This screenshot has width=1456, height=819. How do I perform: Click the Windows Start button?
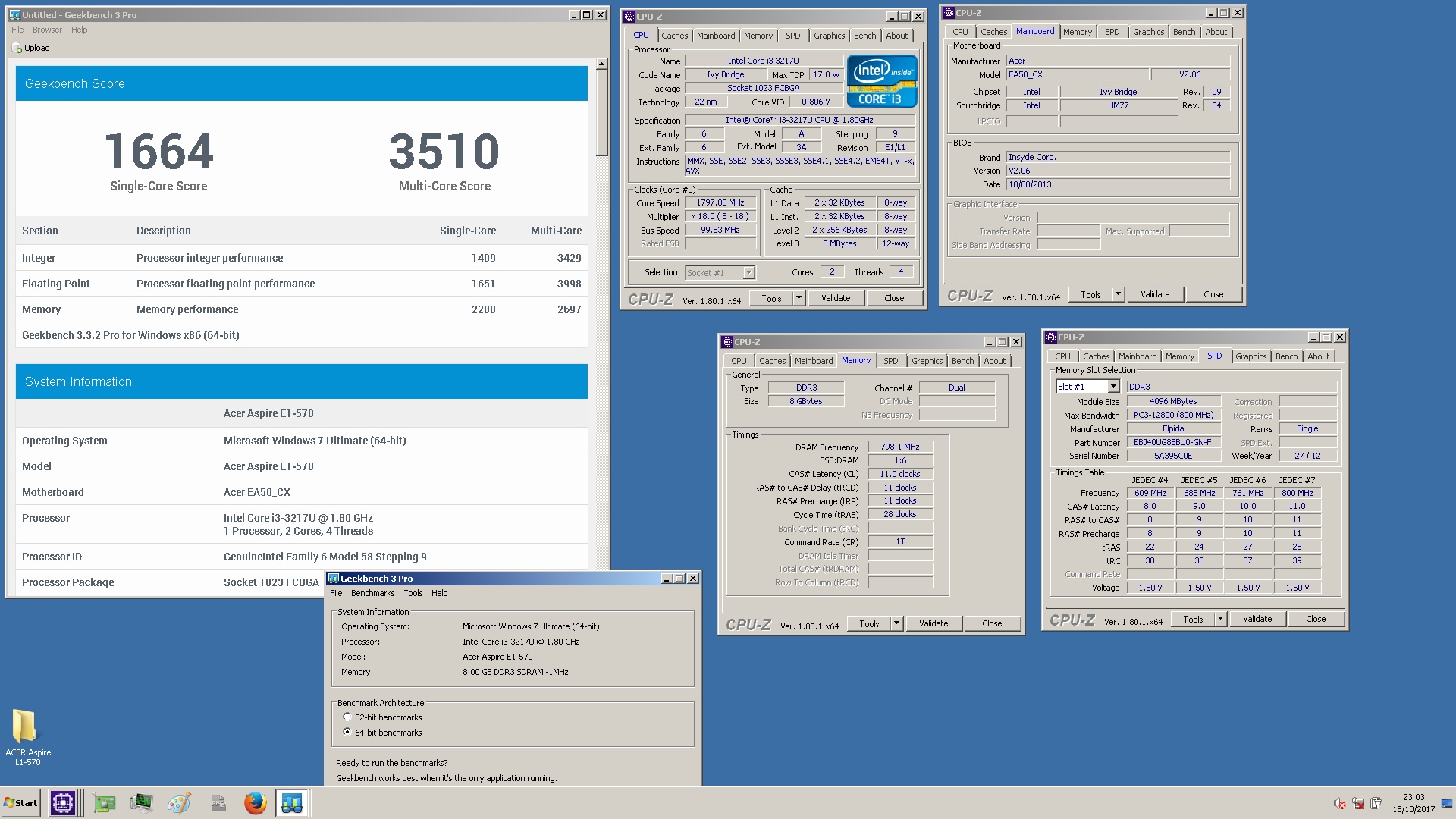21,803
